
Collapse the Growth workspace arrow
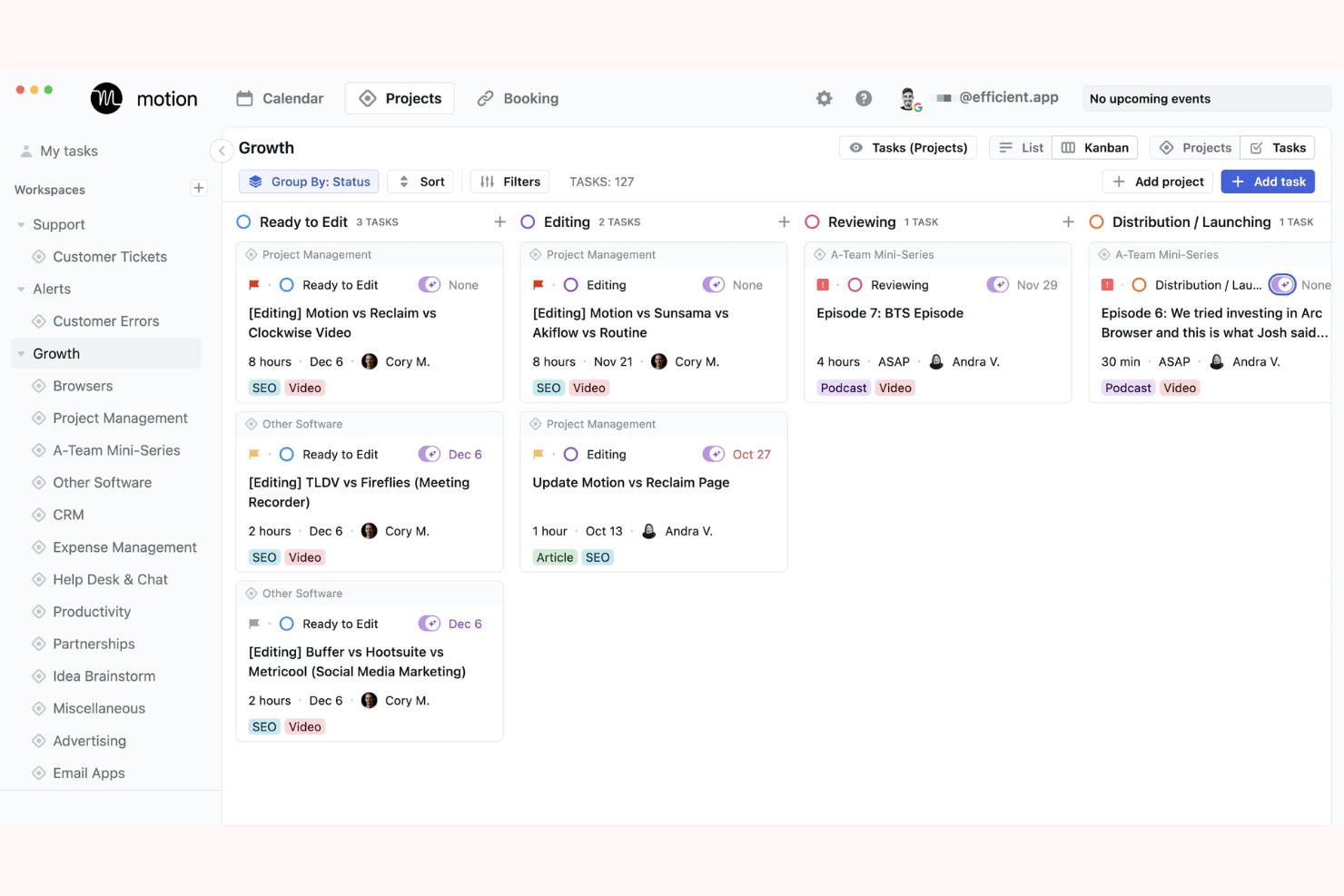point(21,354)
